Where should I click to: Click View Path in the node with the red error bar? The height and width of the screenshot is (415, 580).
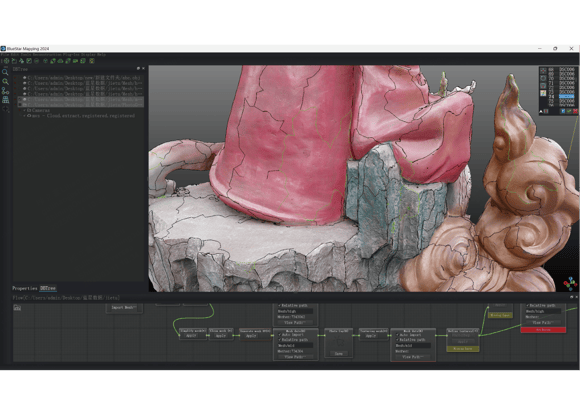click(x=543, y=323)
